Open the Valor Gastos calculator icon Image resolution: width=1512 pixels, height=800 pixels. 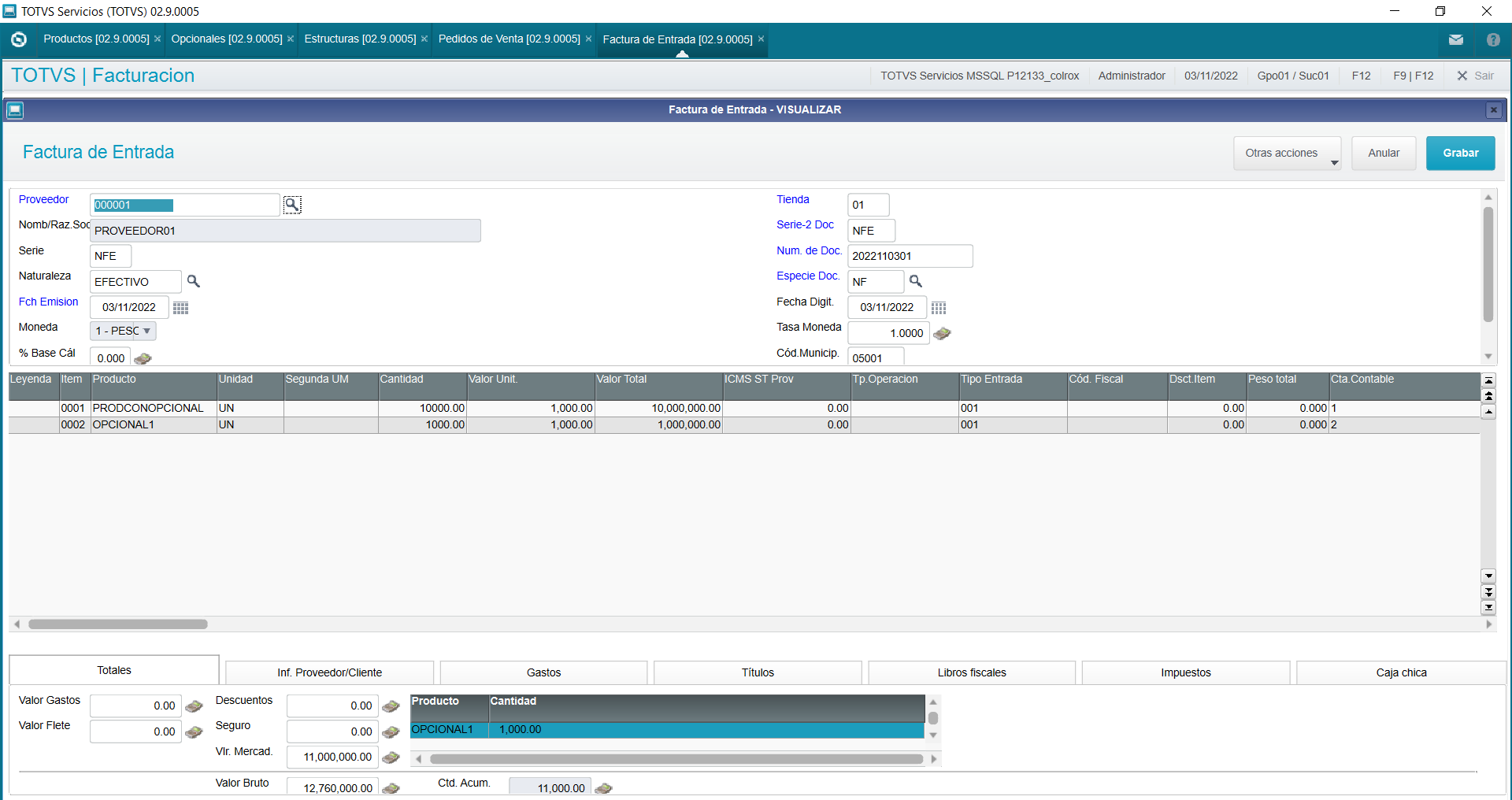(x=194, y=706)
